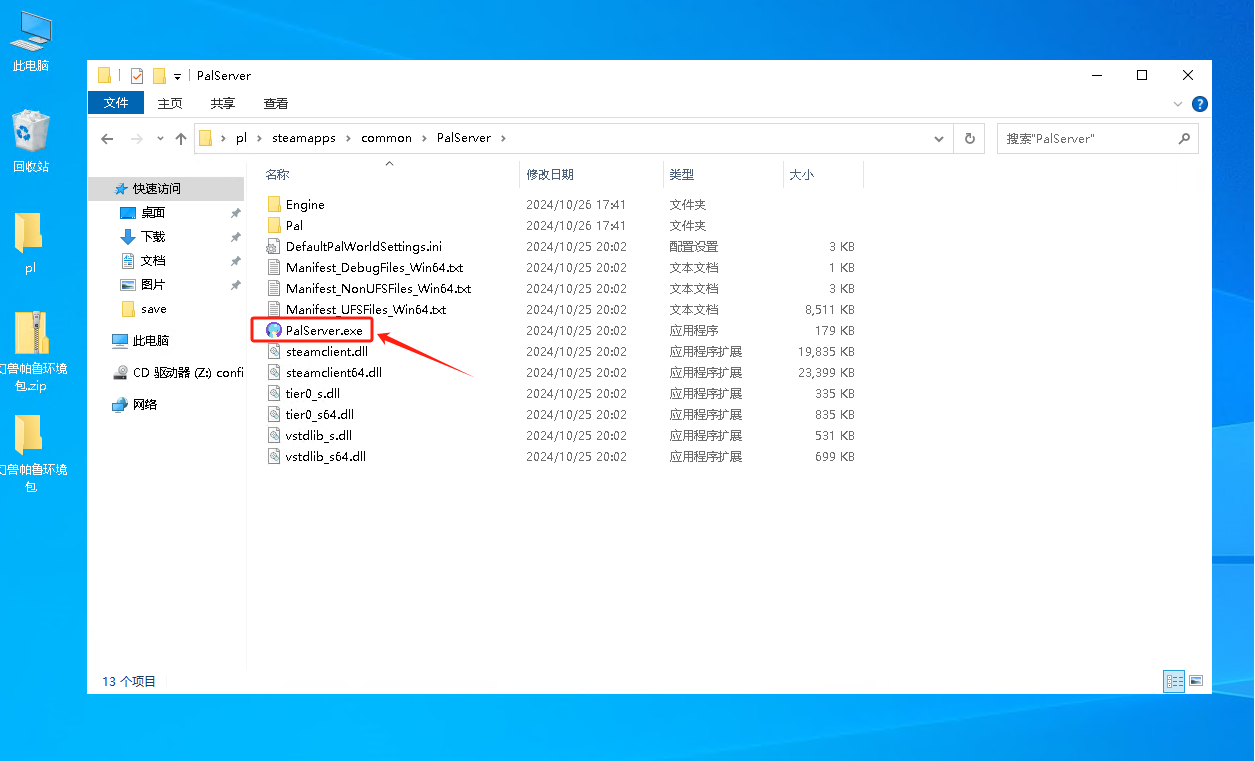
Task: Expand the address bar history dropdown
Action: tap(939, 139)
